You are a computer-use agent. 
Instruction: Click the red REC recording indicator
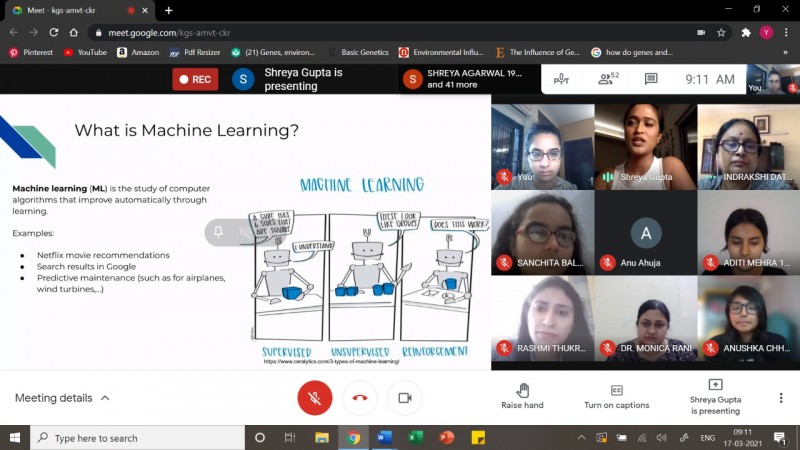pyautogui.click(x=195, y=79)
